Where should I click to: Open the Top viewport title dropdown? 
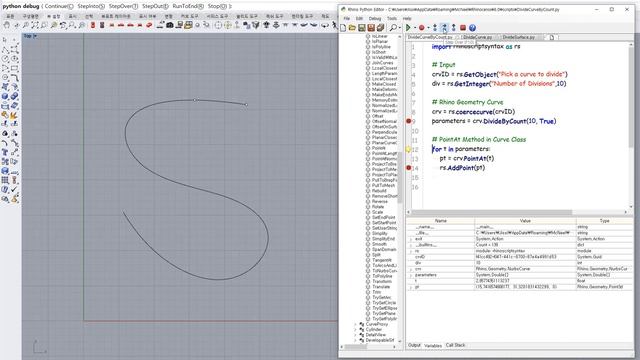35,36
